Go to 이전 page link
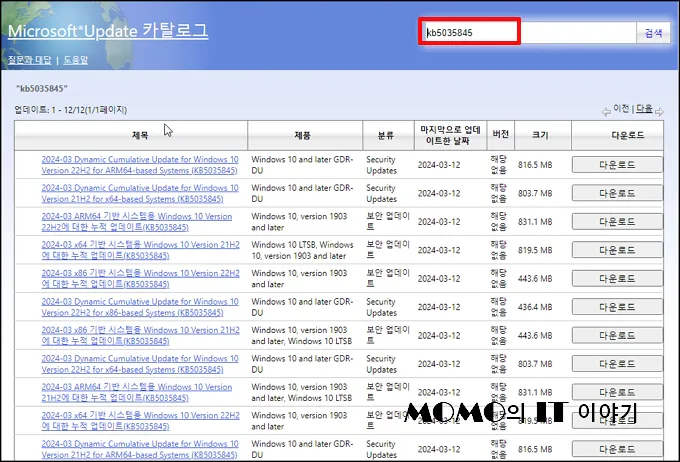680x462 pixels. [621, 108]
